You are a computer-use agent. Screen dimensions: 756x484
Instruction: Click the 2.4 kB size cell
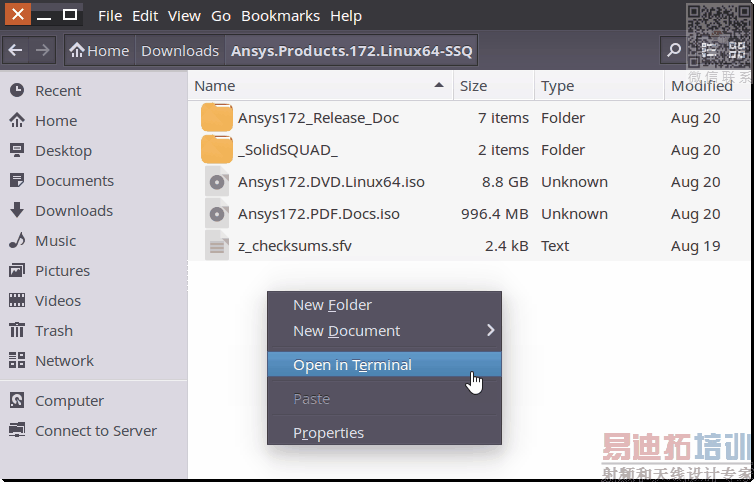click(506, 246)
